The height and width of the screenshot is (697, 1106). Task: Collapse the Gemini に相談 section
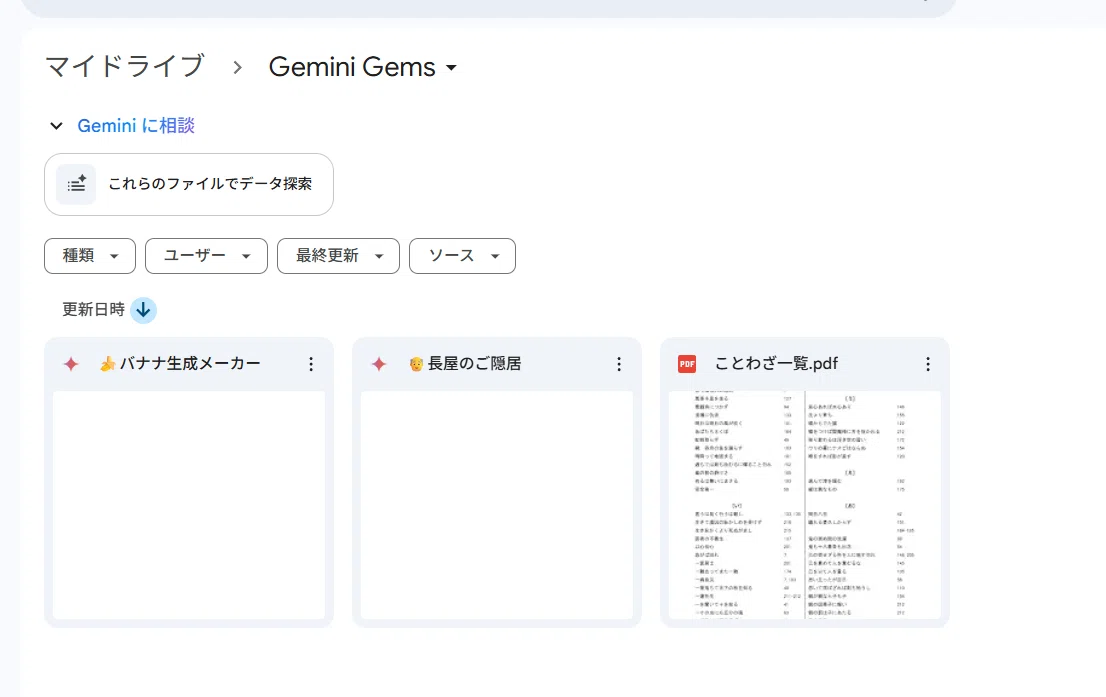pos(56,126)
